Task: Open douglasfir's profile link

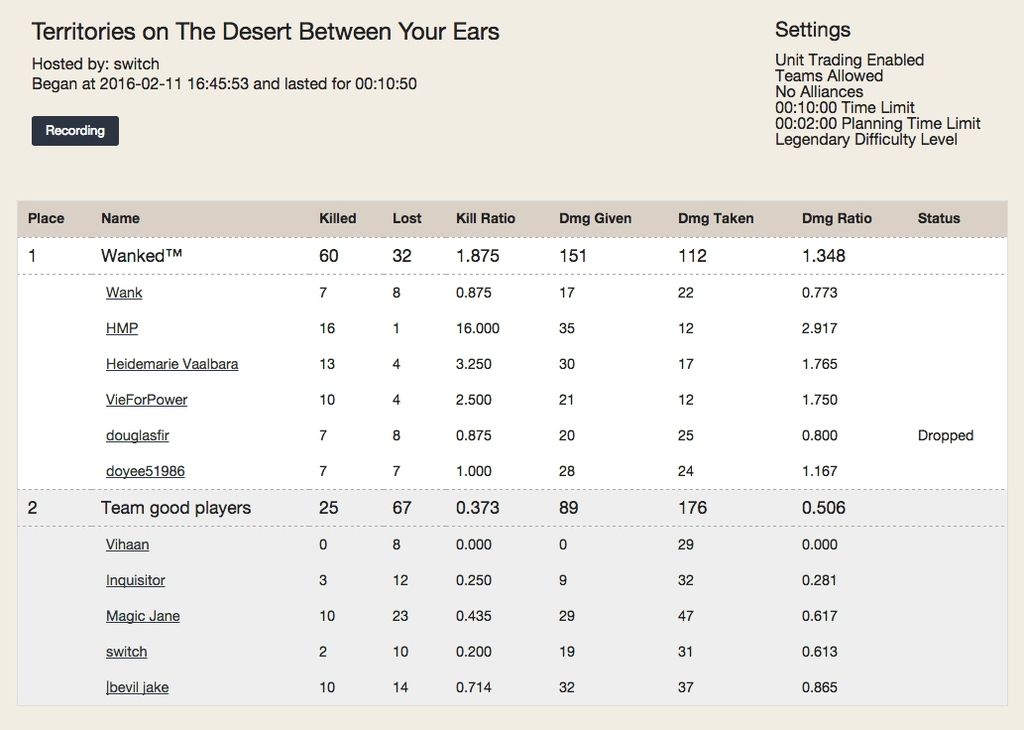Action: 137,436
